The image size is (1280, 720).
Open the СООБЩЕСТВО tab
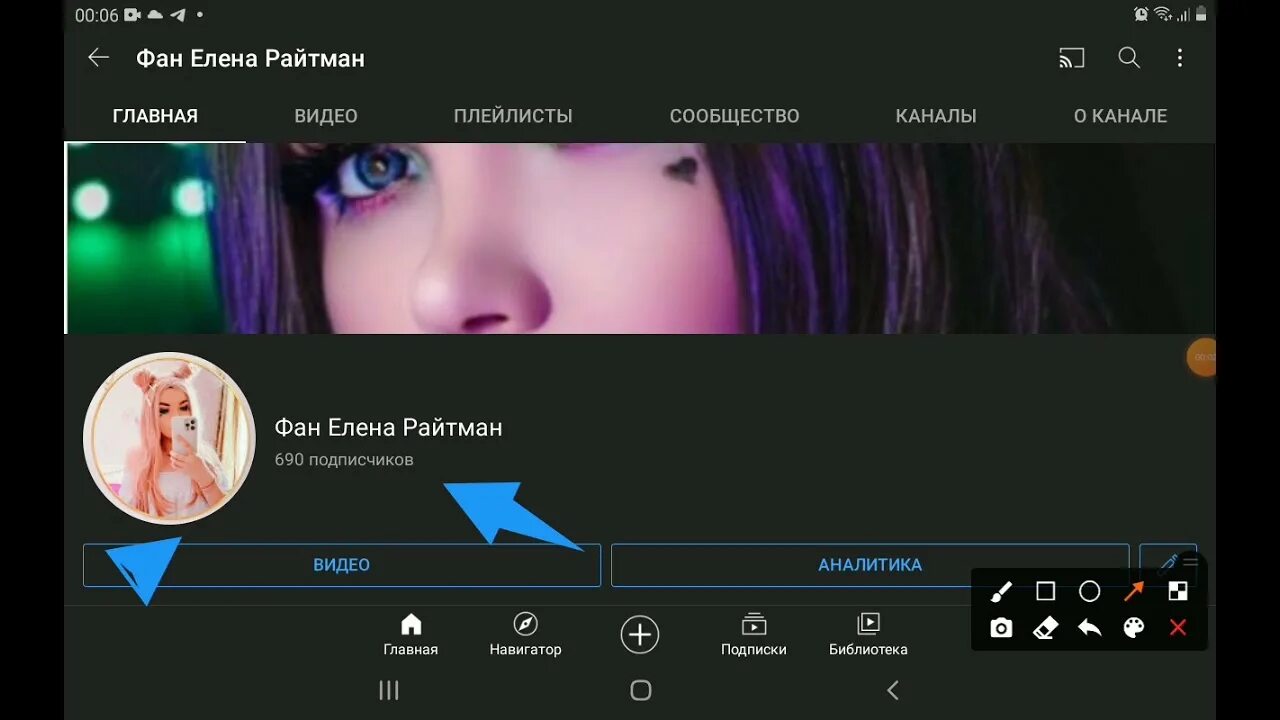pyautogui.click(x=734, y=116)
